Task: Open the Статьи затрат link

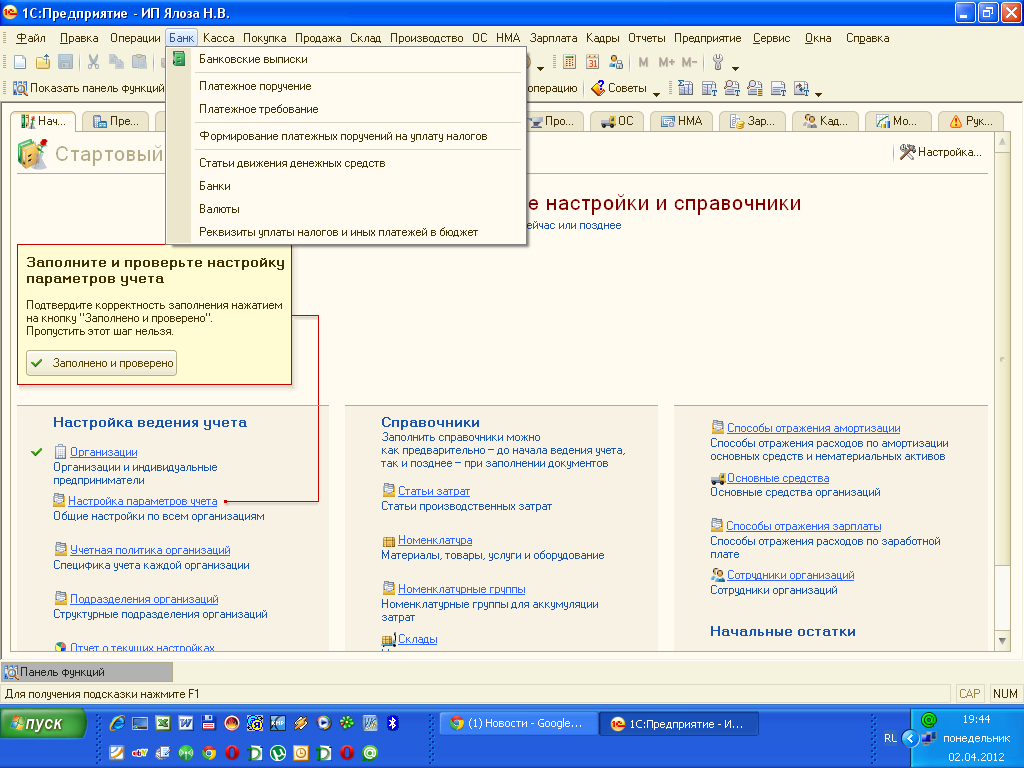Action: 434,491
